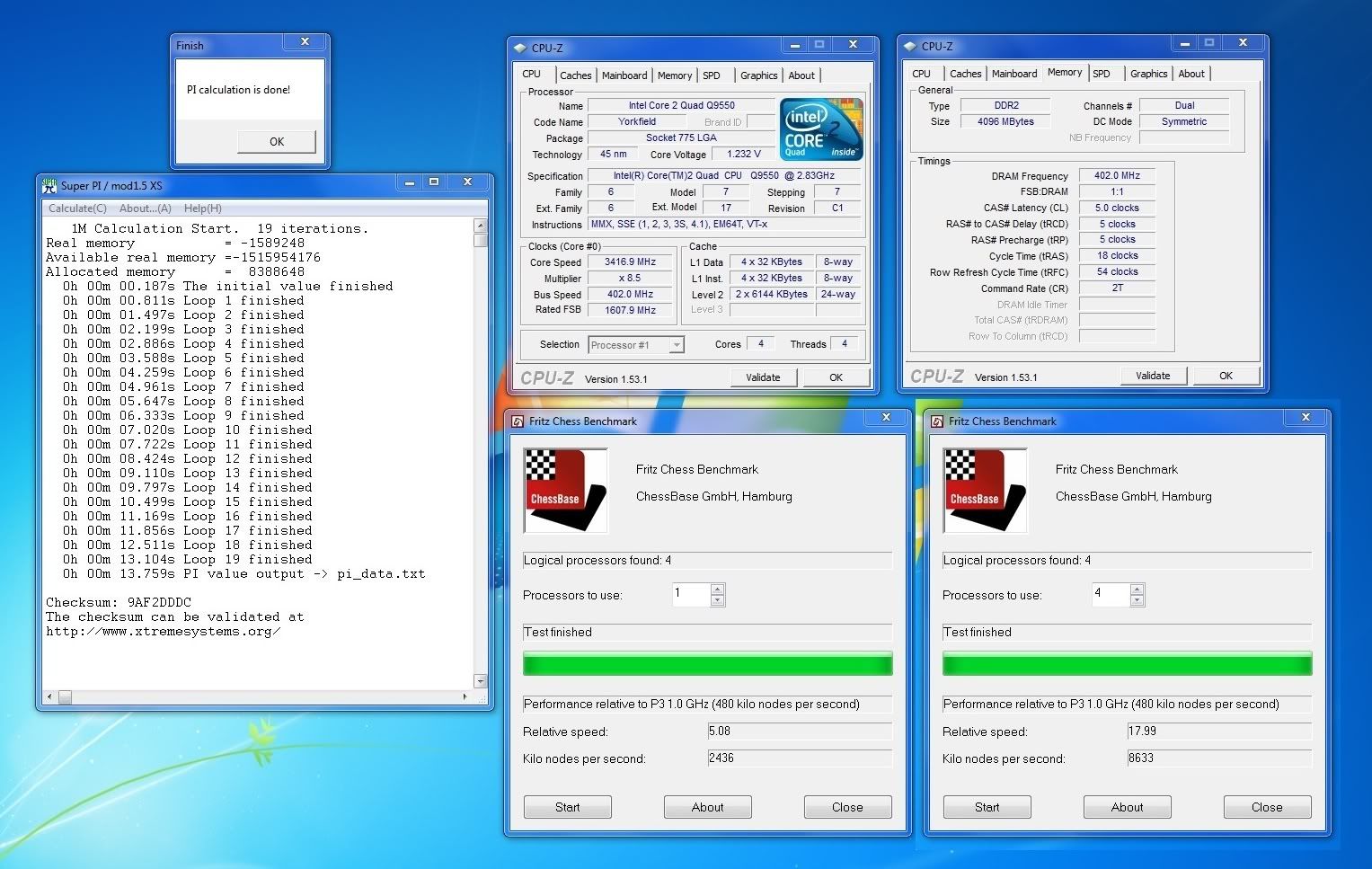Switch to Mainboard tab in left CPU-Z
The height and width of the screenshot is (869, 1372).
[x=624, y=75]
